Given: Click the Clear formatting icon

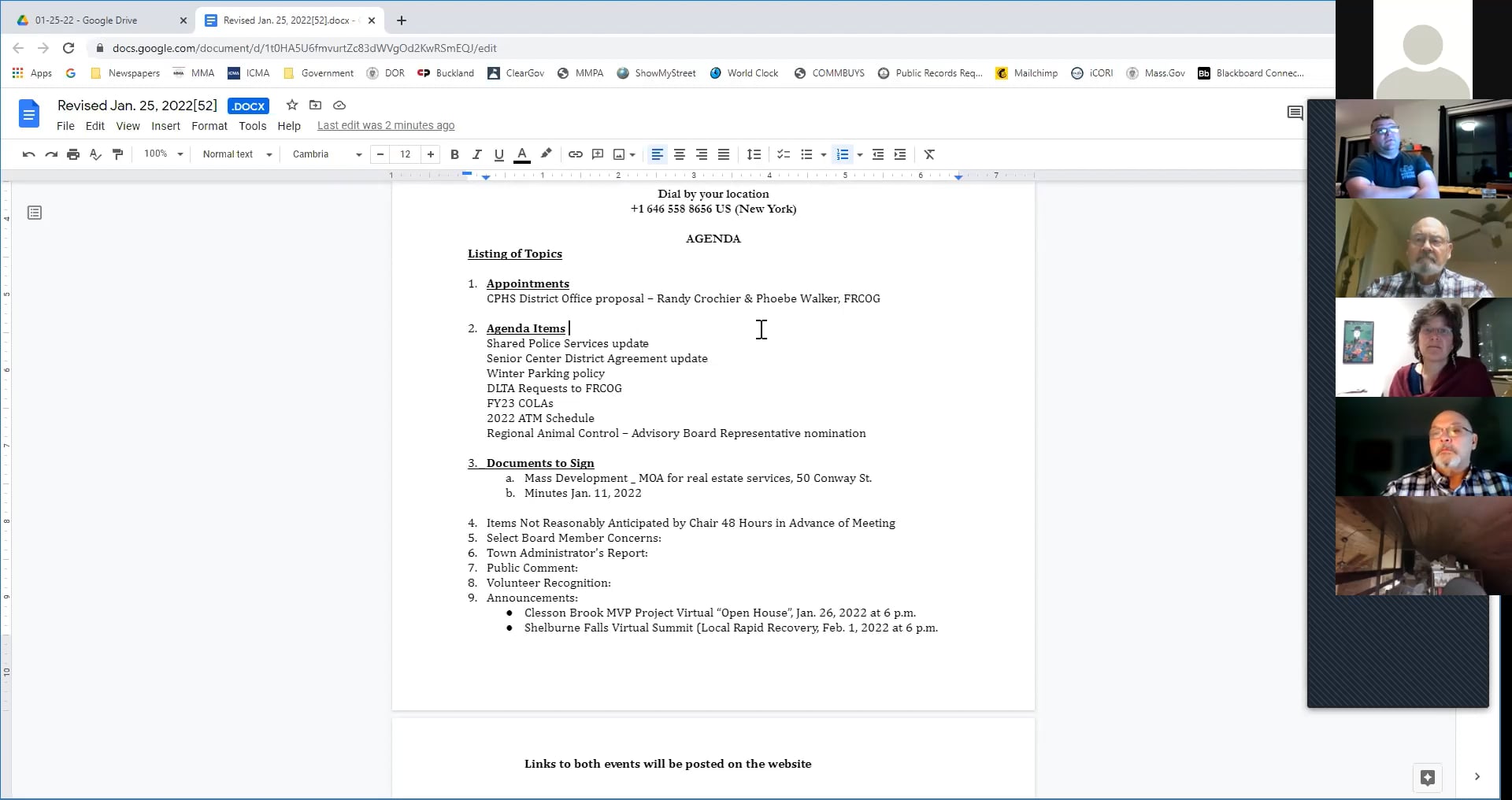Looking at the screenshot, I should coord(928,154).
